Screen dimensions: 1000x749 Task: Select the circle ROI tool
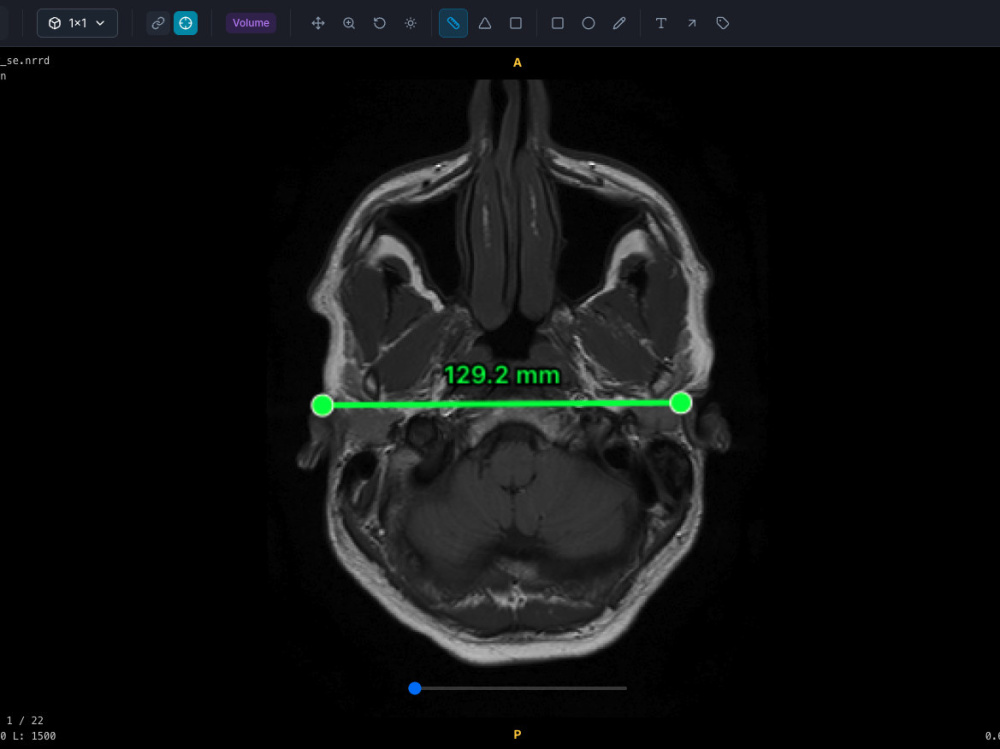point(589,23)
